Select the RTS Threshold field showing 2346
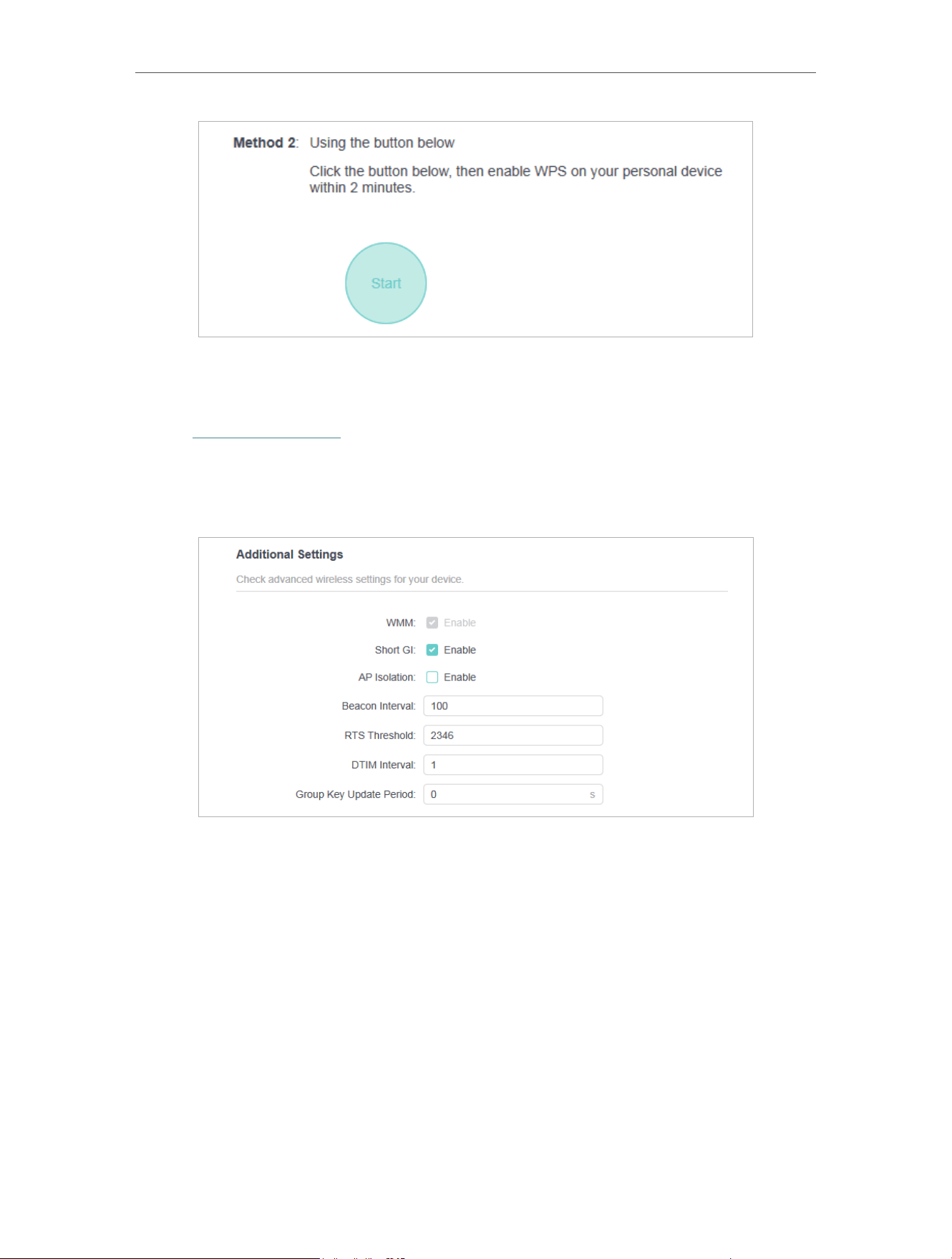Screen dimensions: 952x1259 pyautogui.click(x=513, y=735)
